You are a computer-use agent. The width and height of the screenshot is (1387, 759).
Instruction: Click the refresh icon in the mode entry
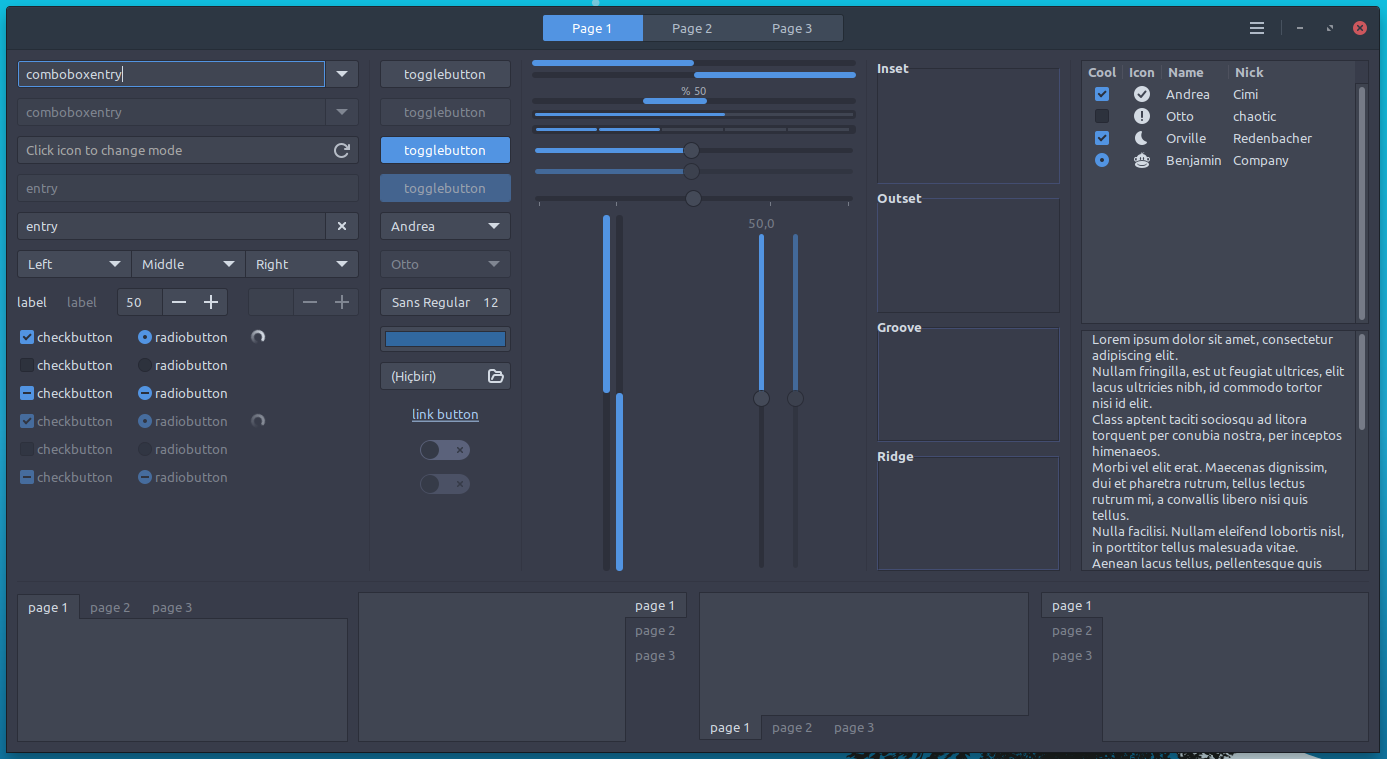coord(341,150)
